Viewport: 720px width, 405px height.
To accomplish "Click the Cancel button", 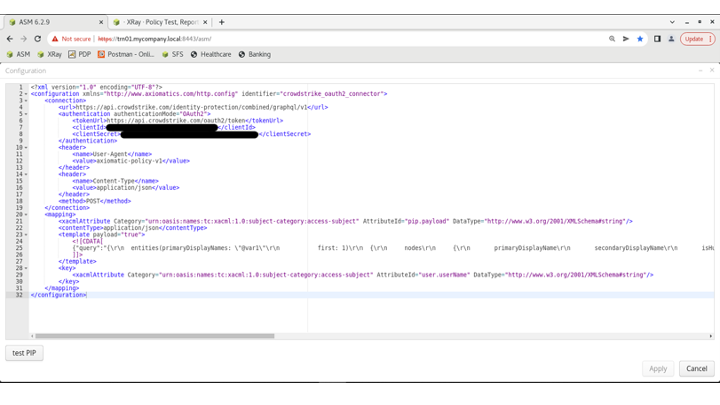I will pyautogui.click(x=695, y=368).
